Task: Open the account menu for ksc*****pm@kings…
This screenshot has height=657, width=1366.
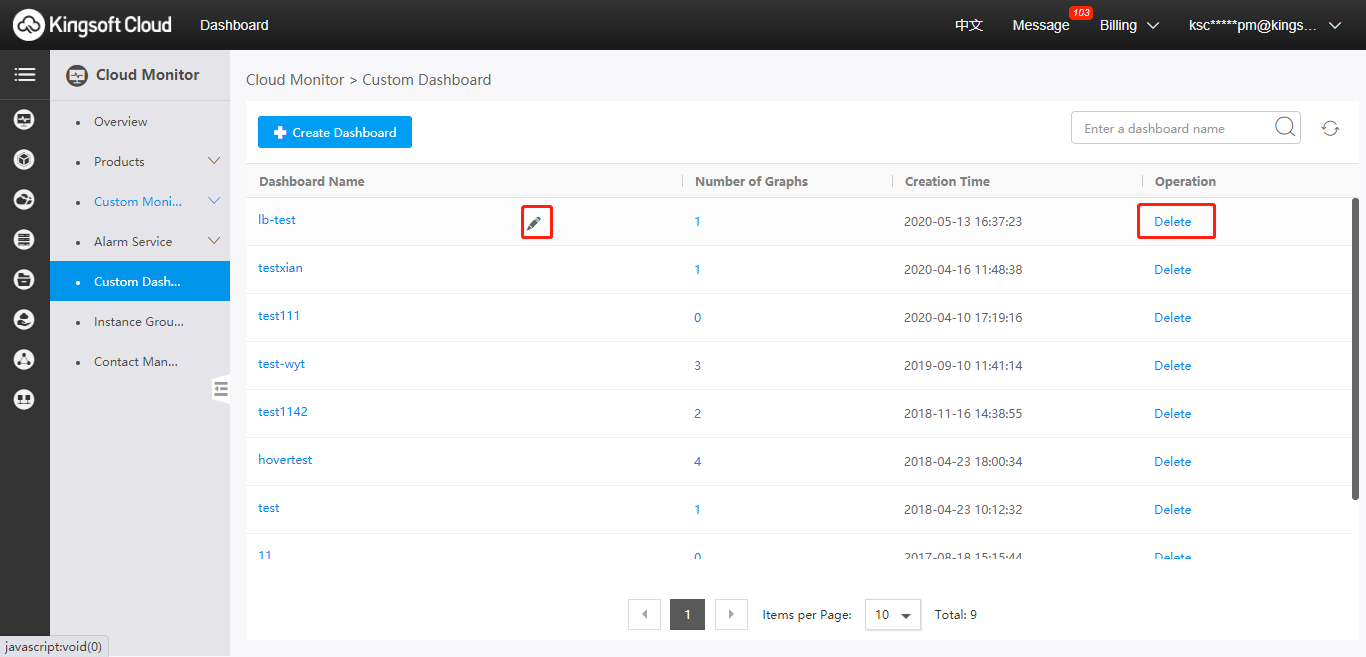Action: 1264,25
